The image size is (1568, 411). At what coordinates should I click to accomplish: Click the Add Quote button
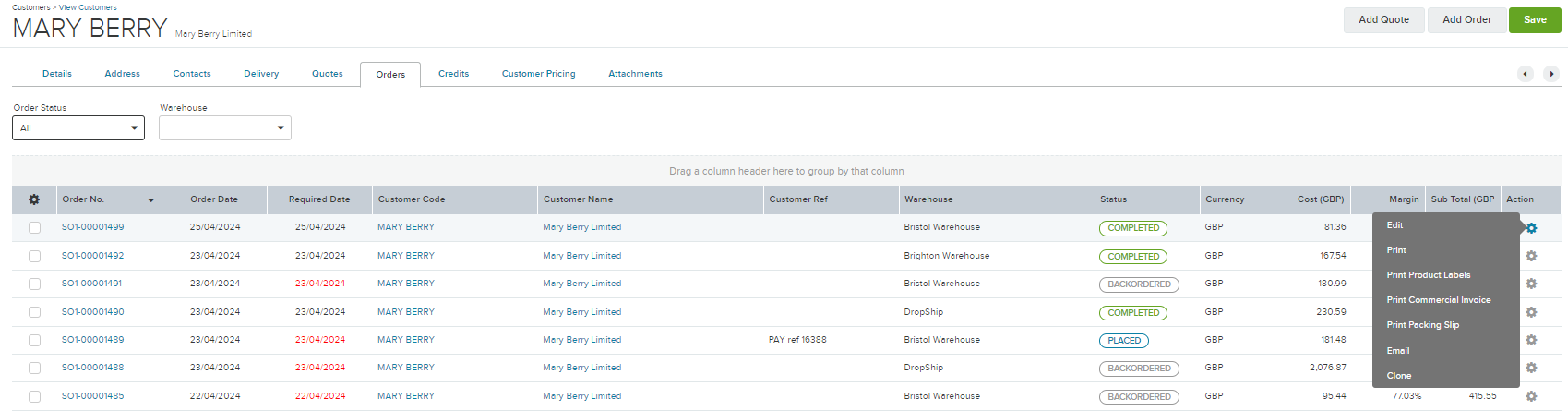tap(1384, 19)
